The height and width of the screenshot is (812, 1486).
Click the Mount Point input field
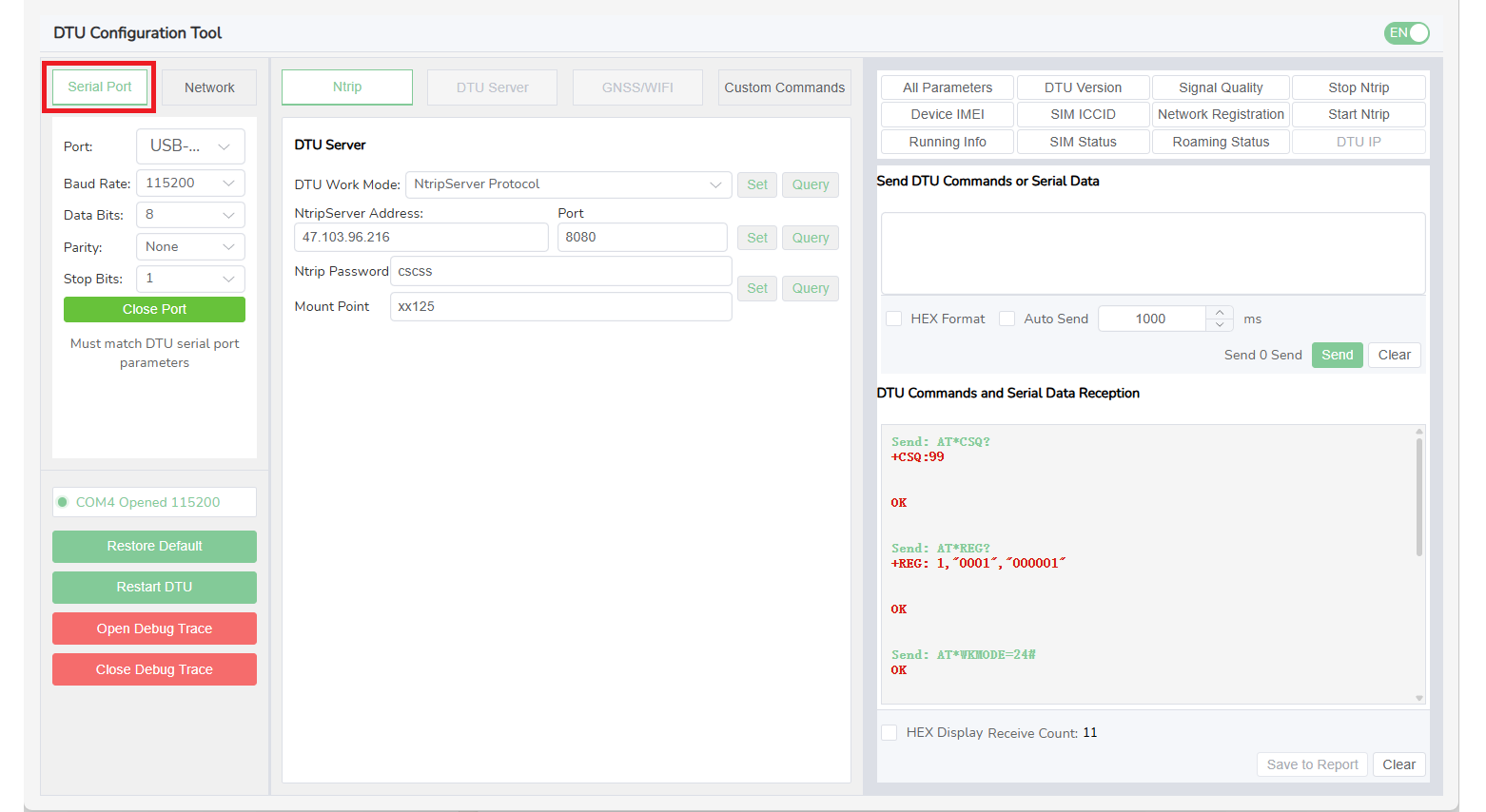[560, 306]
